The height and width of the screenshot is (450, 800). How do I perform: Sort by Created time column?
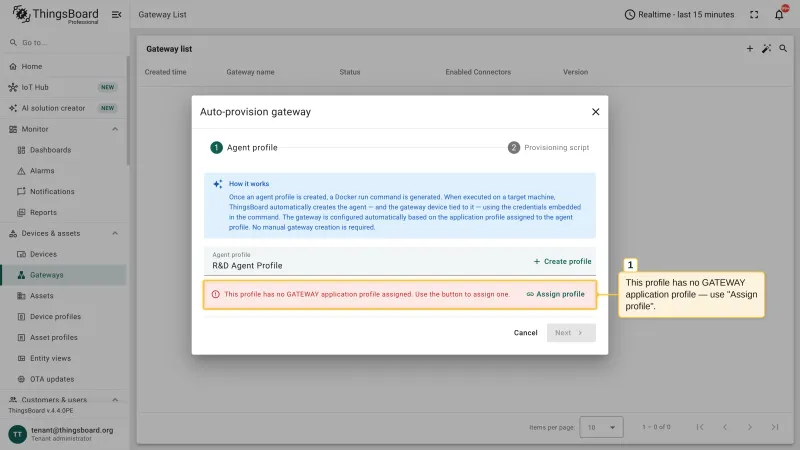165,72
